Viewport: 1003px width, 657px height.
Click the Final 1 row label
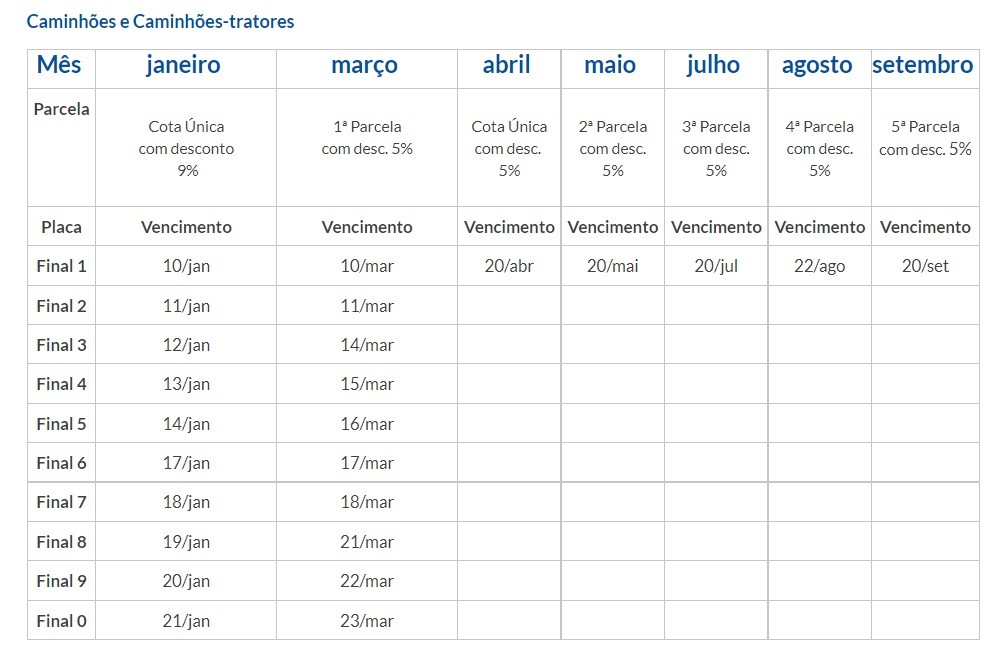62,266
